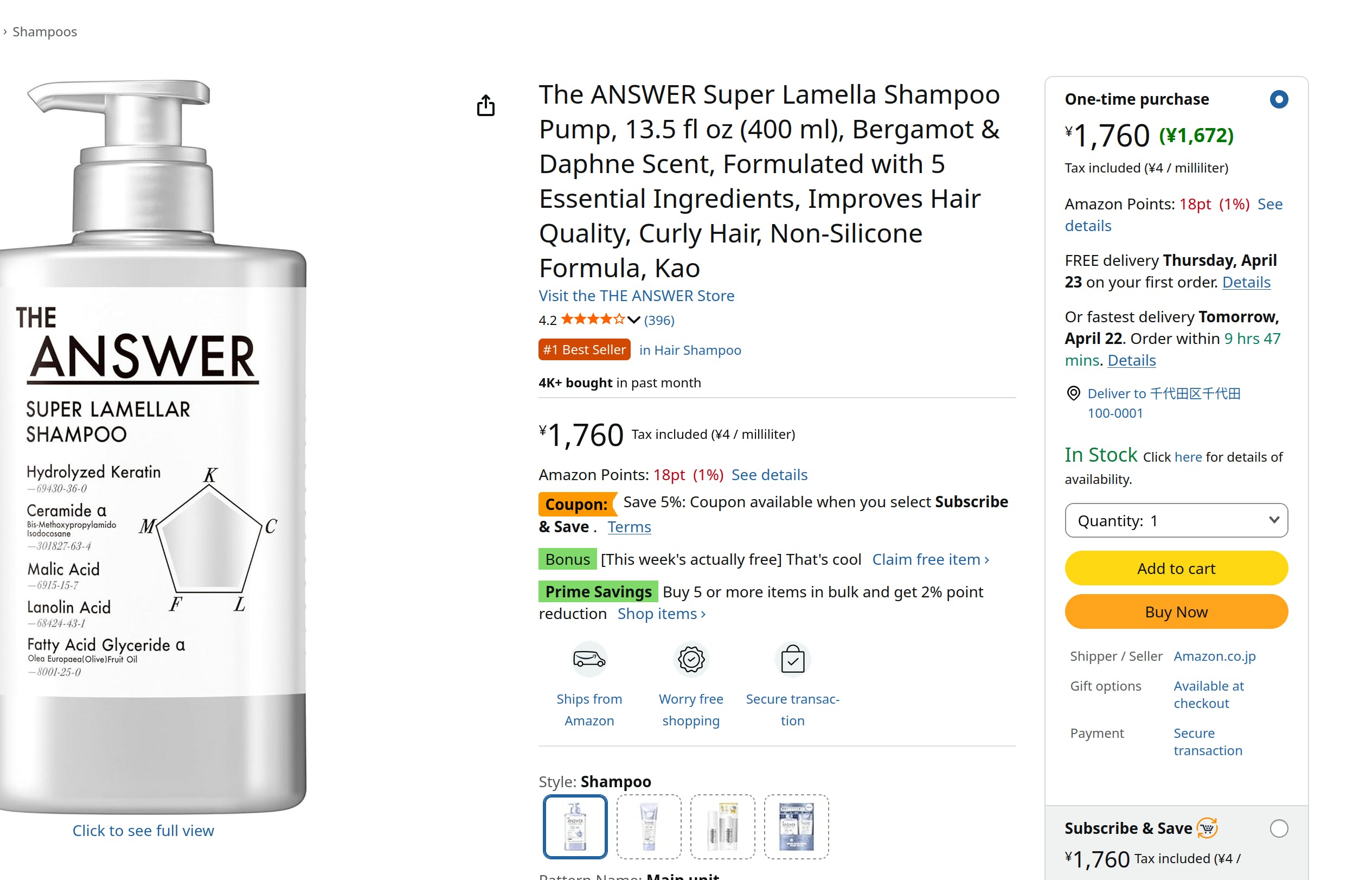Click the Ships from Amazon truck icon

point(589,659)
